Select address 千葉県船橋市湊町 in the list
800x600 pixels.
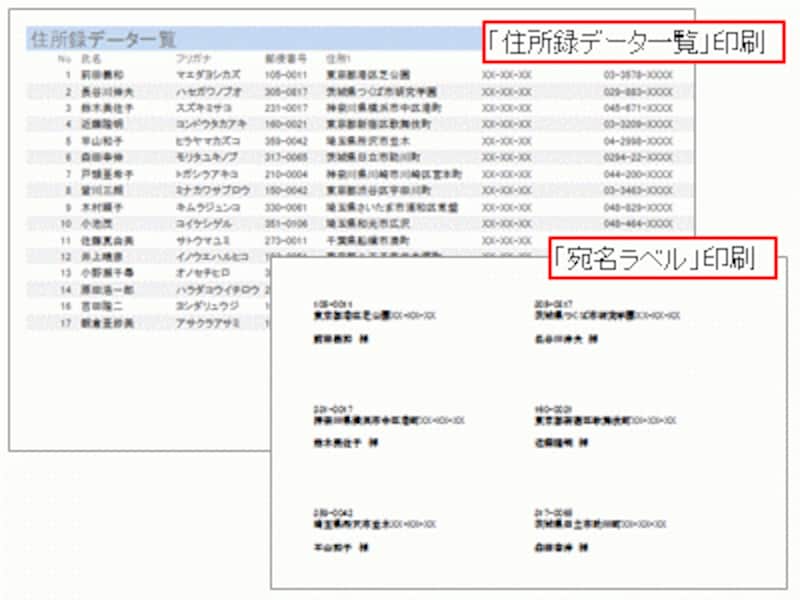tap(368, 240)
